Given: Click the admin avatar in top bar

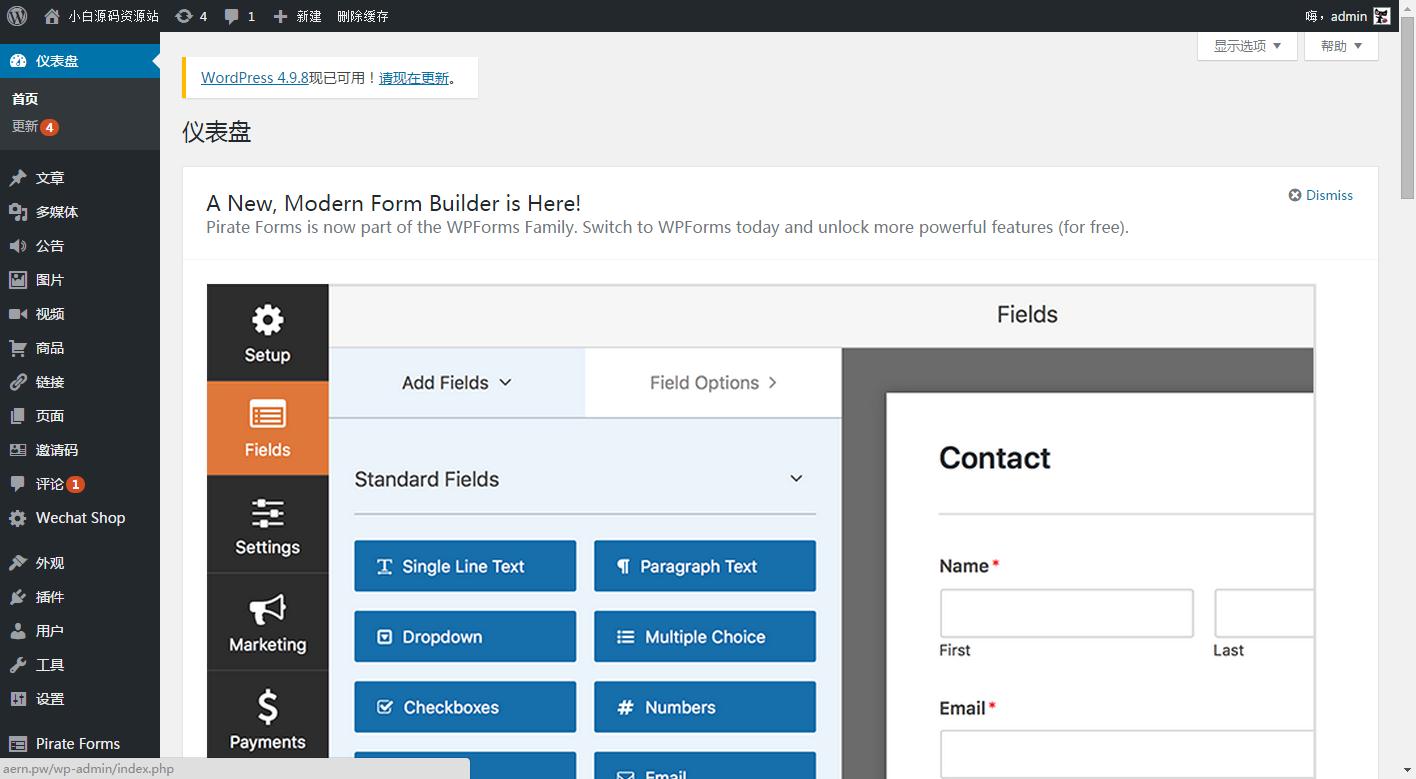Looking at the screenshot, I should tap(1381, 16).
